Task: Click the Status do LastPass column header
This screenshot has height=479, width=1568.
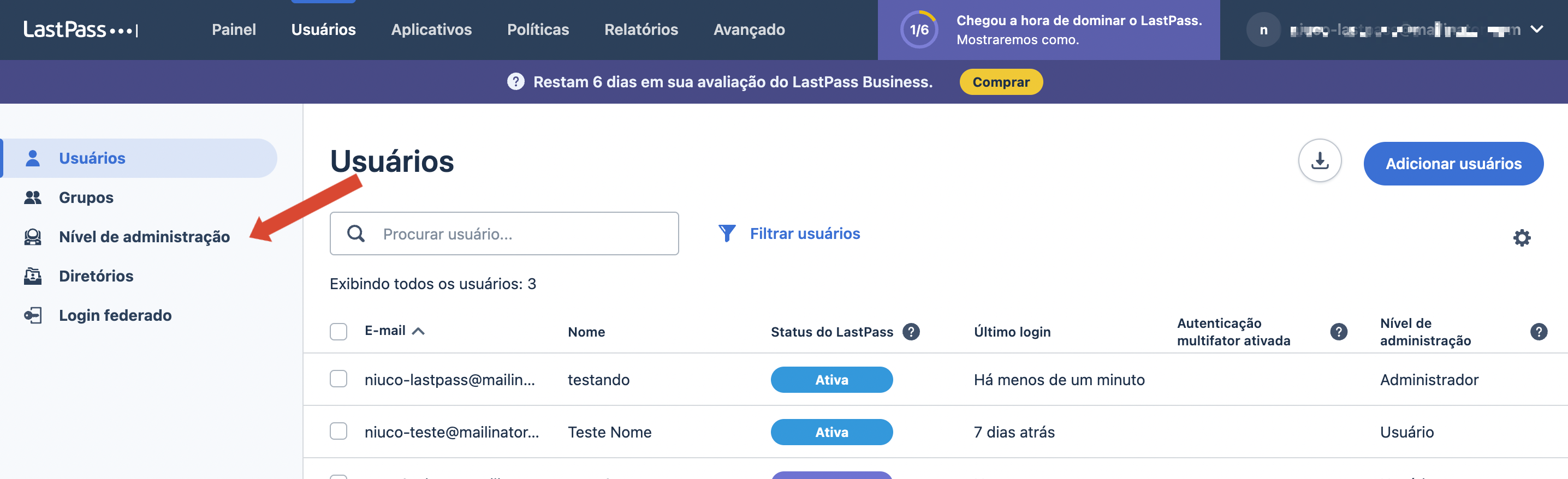Action: (832, 332)
